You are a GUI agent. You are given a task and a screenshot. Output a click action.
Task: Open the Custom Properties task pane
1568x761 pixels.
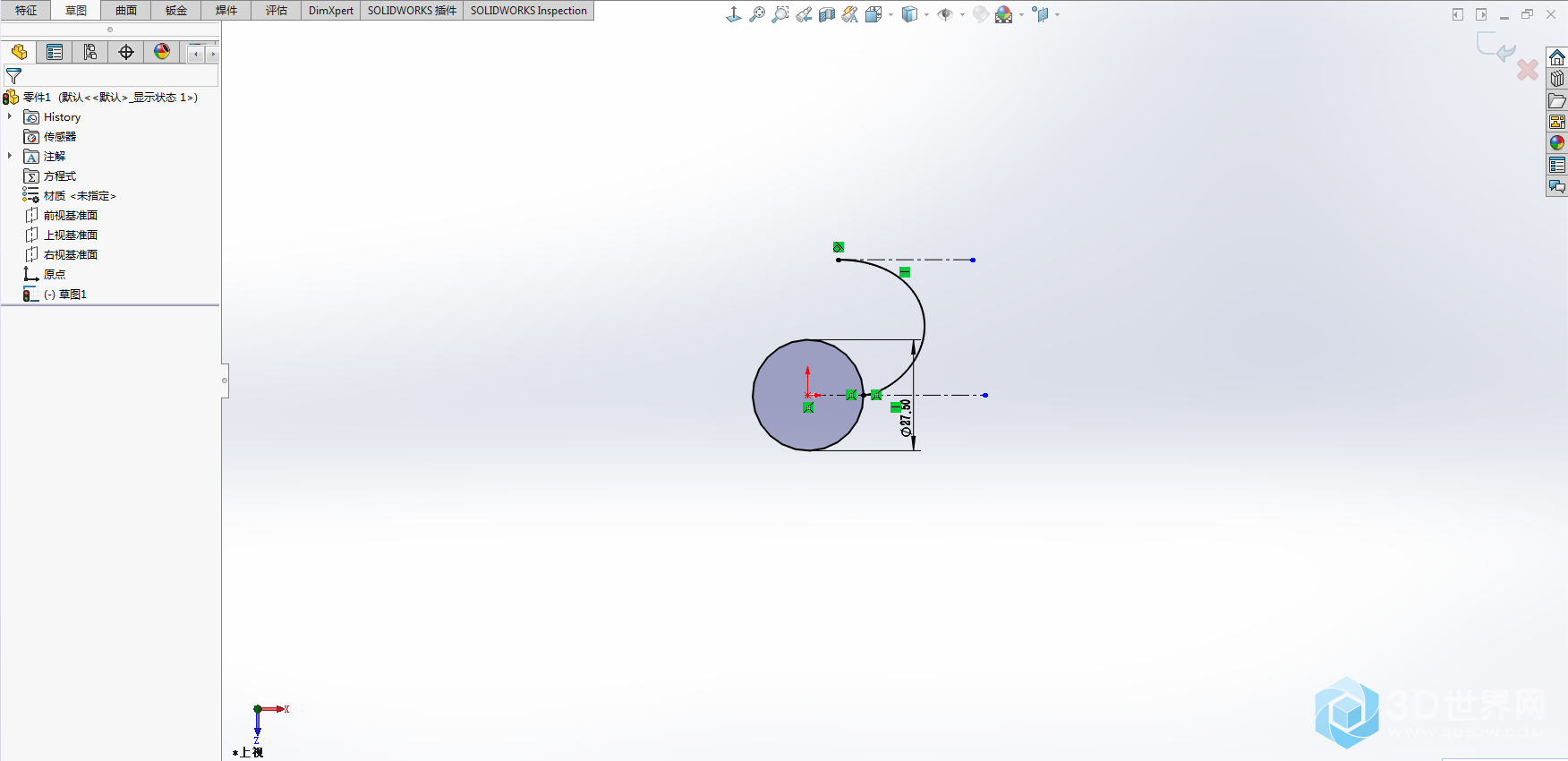[x=1557, y=166]
